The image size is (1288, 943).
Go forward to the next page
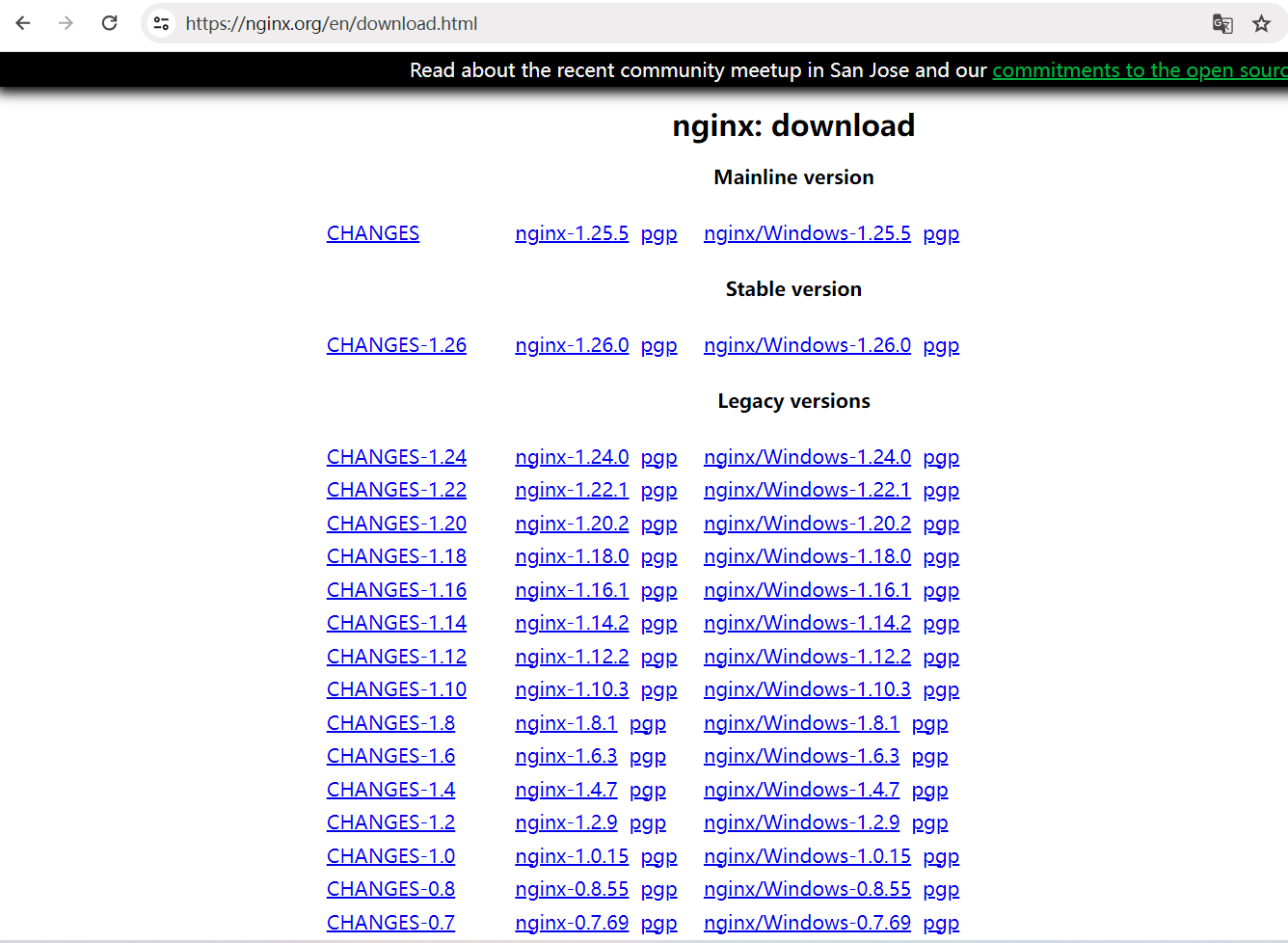pyautogui.click(x=66, y=23)
